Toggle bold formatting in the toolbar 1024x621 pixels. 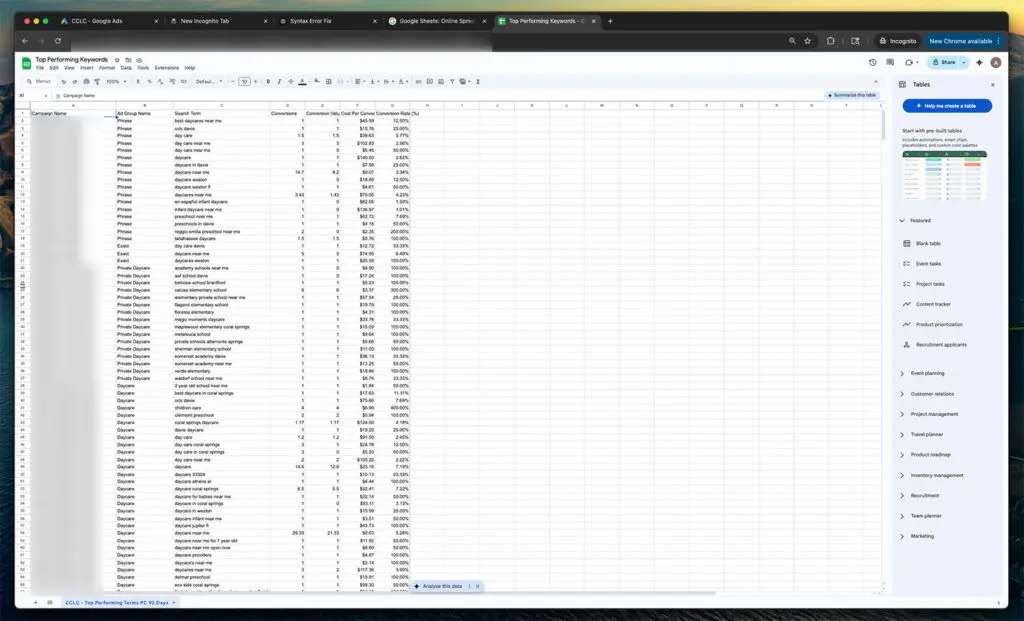coord(267,80)
